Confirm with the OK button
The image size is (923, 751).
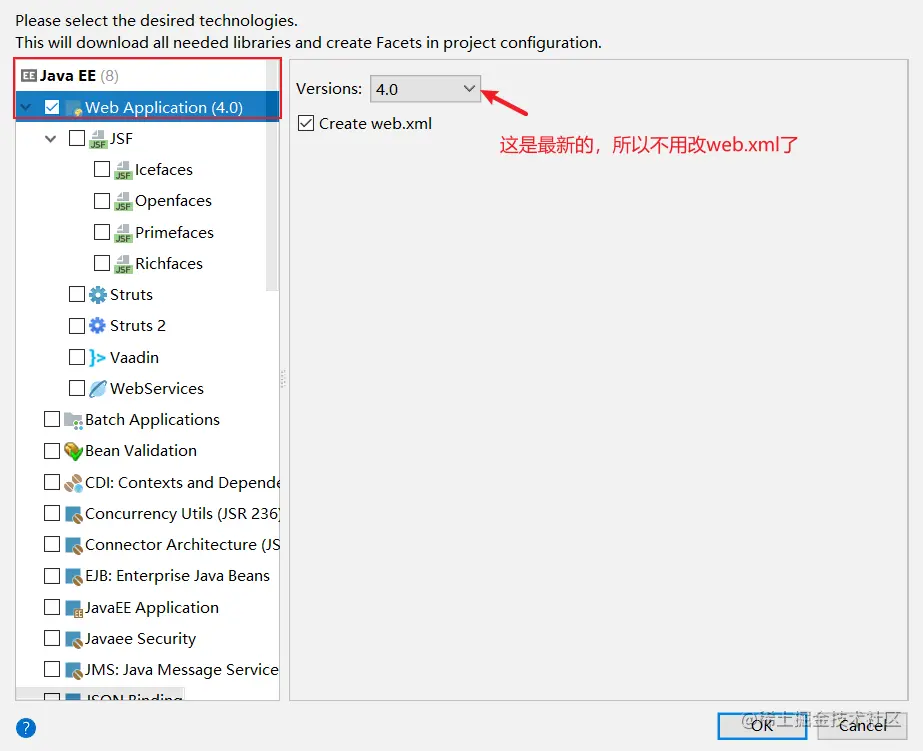(x=762, y=726)
